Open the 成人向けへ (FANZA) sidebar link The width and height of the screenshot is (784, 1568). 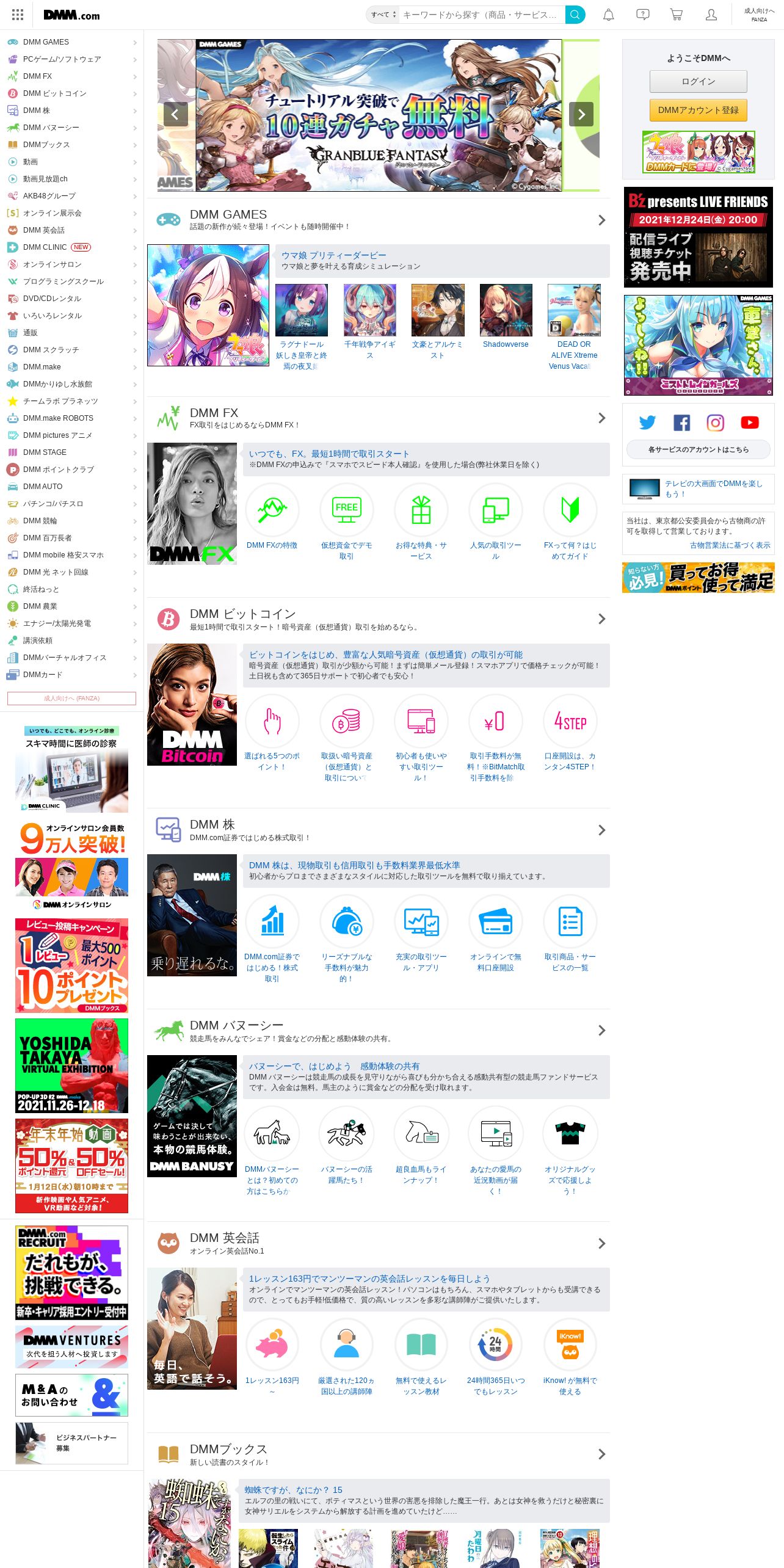pos(71,699)
